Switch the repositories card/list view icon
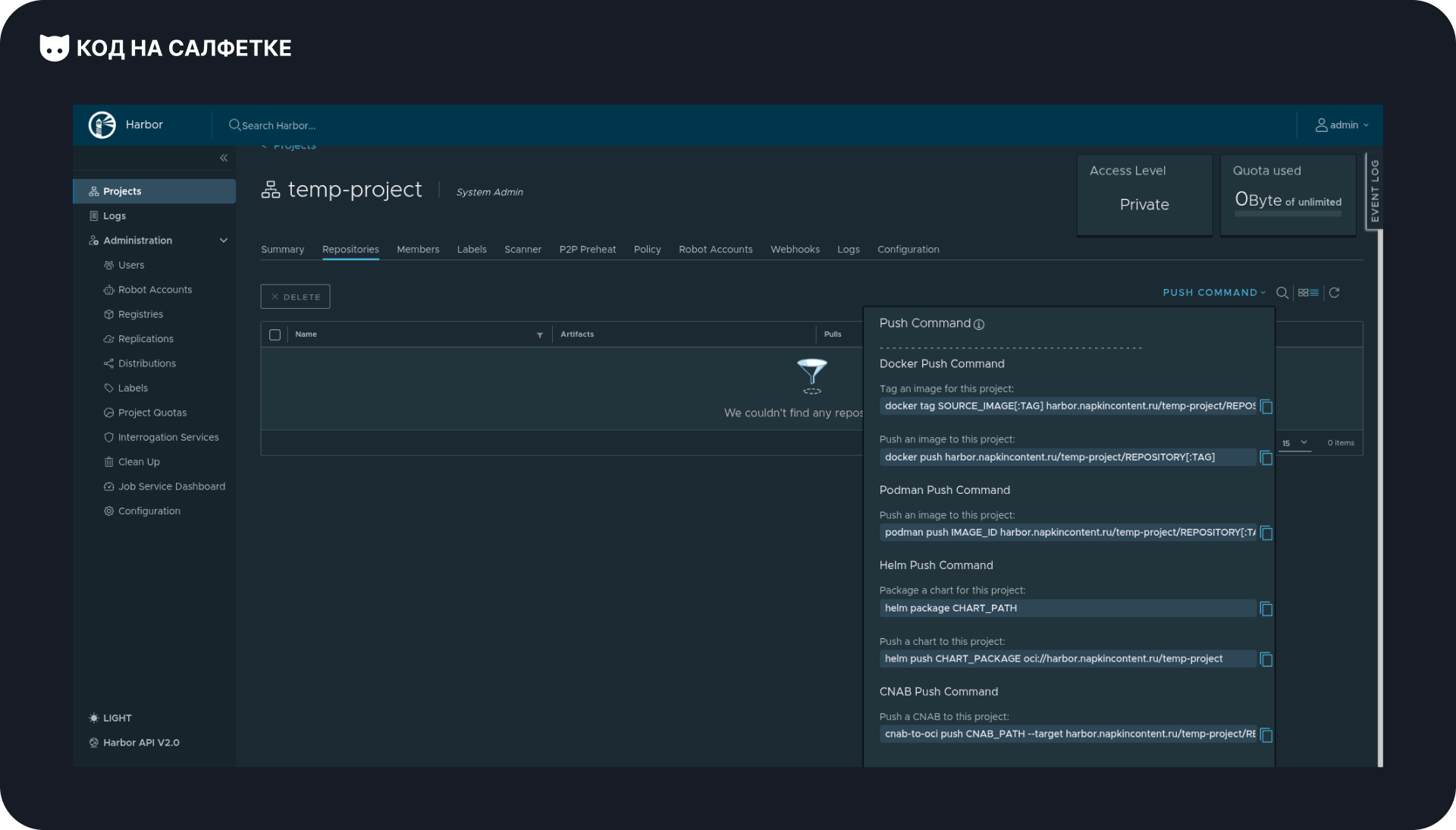 tap(1308, 292)
